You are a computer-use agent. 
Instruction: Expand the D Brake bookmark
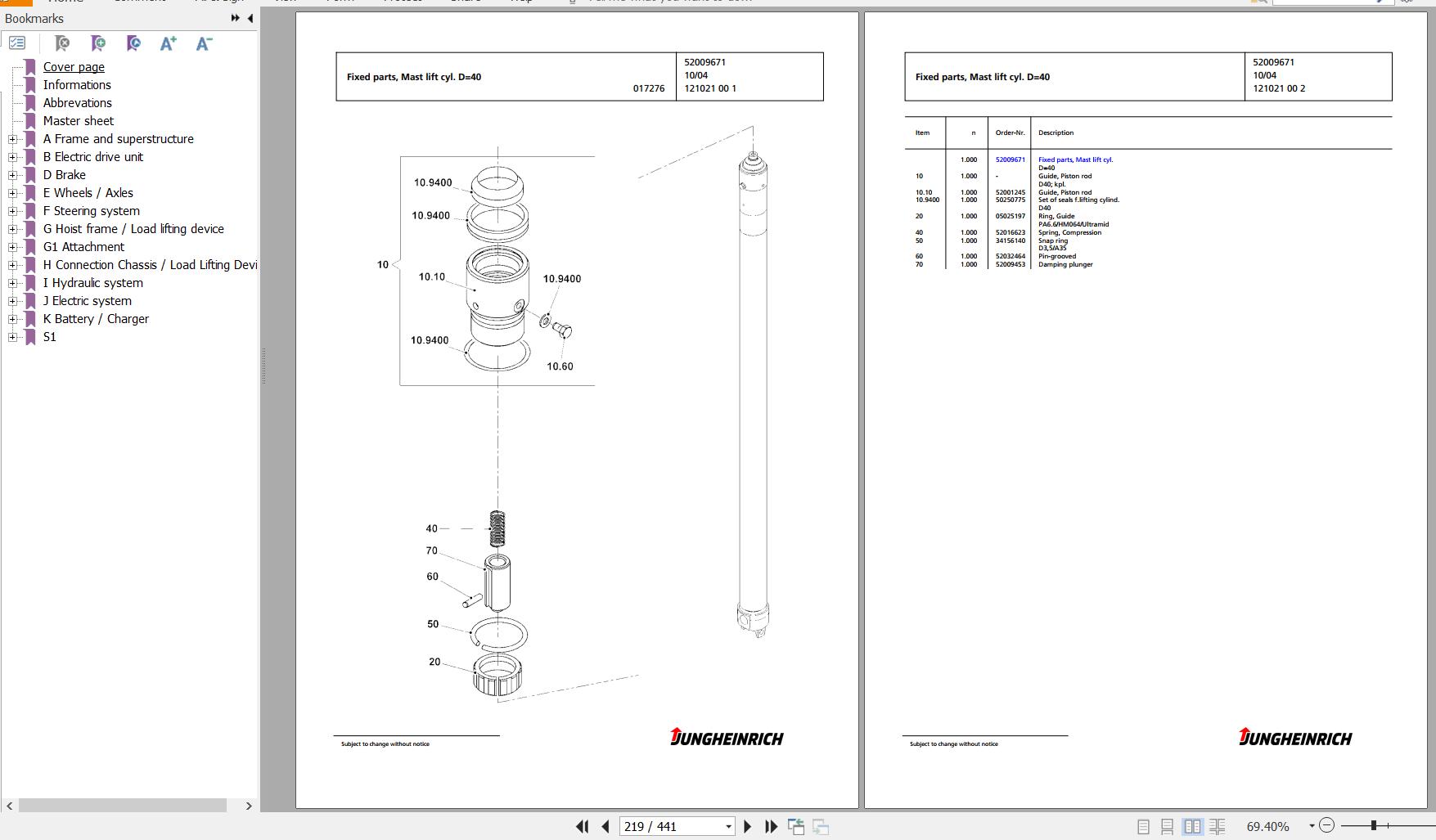pyautogui.click(x=12, y=175)
